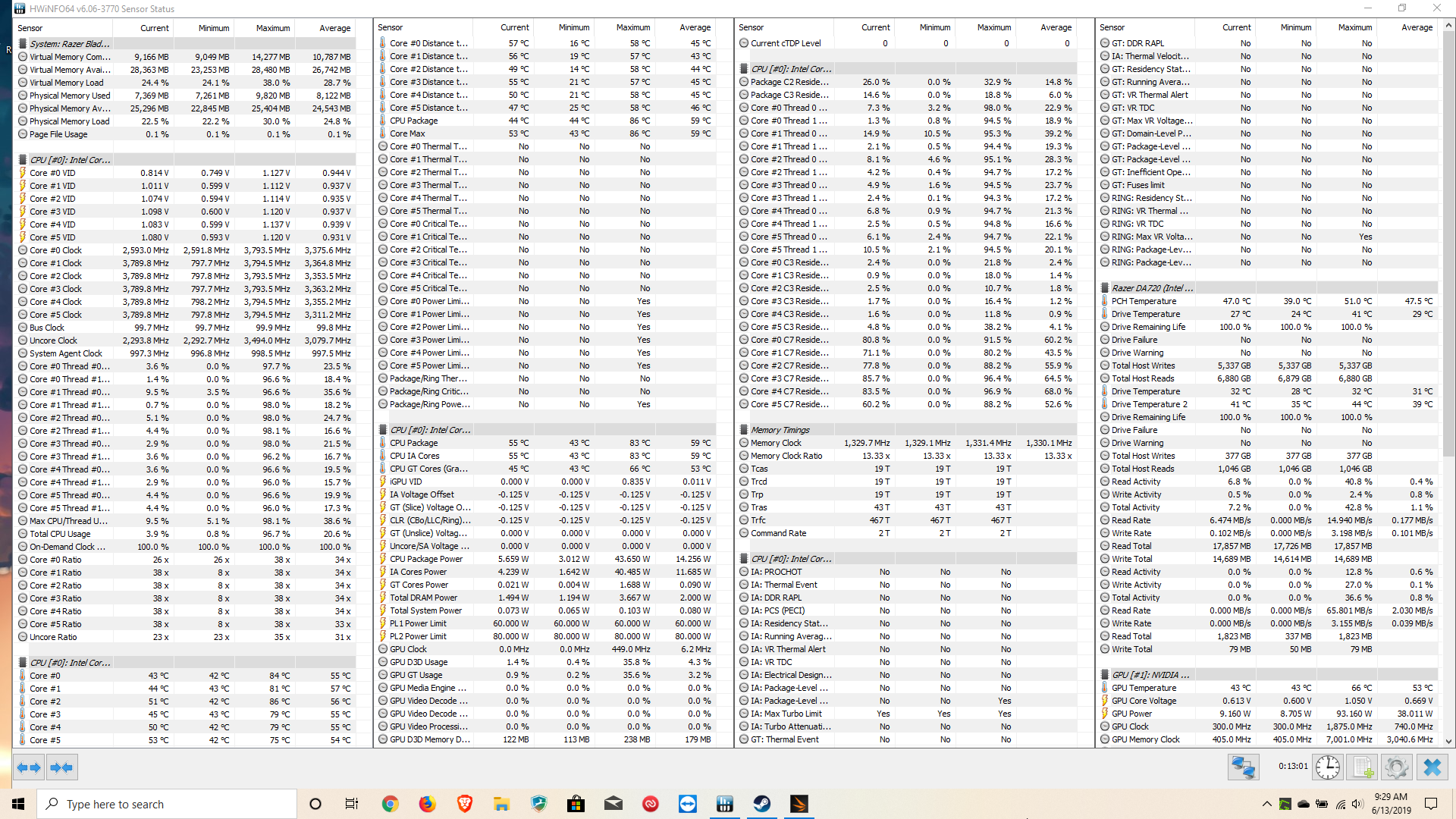Select the Memory Timings group header

pos(908,430)
